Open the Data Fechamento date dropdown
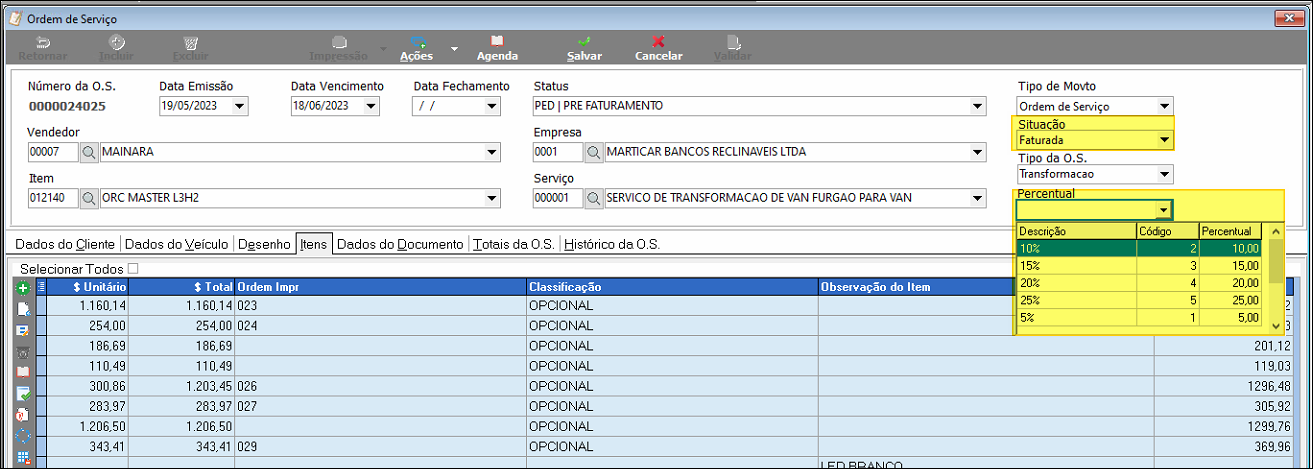1313x469 pixels. click(493, 105)
